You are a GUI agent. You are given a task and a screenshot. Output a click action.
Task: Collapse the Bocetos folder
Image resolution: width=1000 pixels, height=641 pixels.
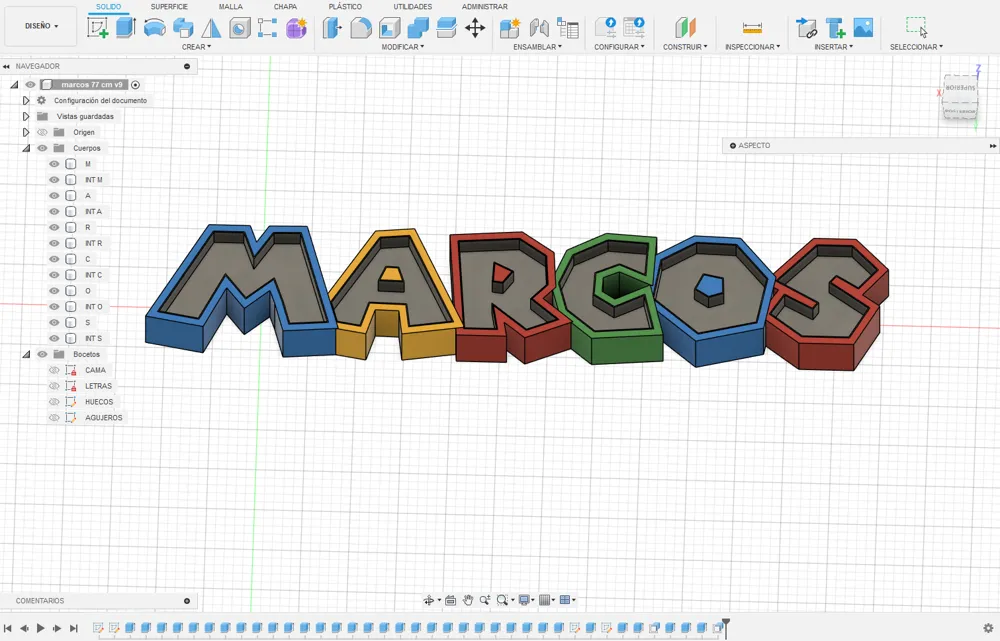pyautogui.click(x=26, y=354)
